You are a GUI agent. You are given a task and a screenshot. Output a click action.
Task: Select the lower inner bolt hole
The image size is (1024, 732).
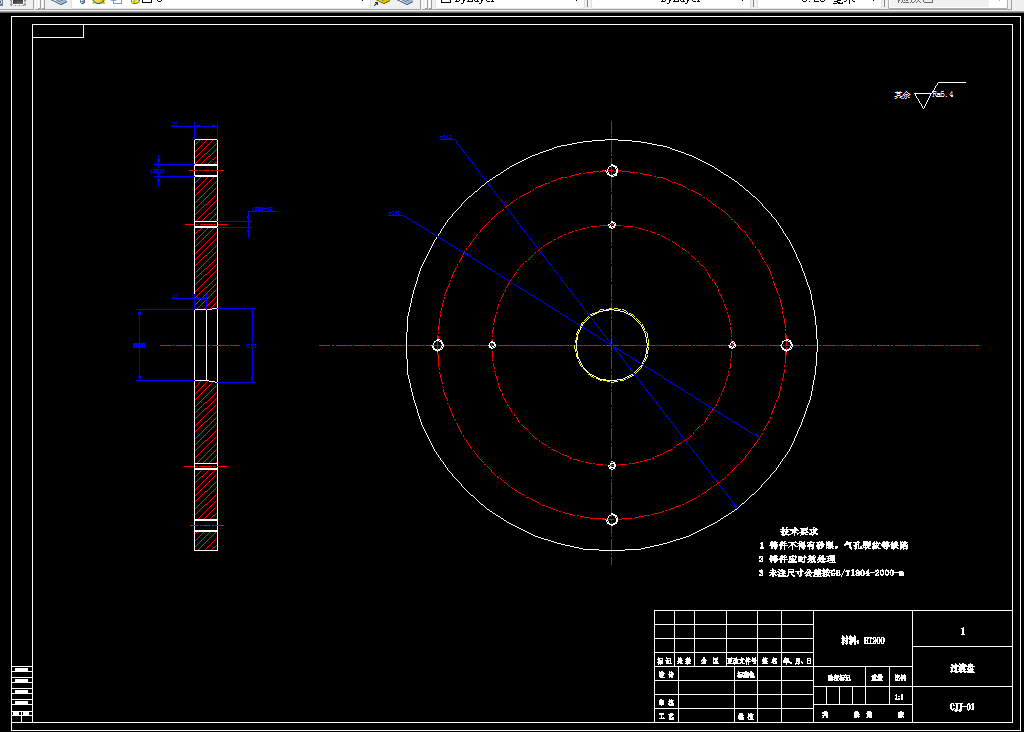(612, 466)
